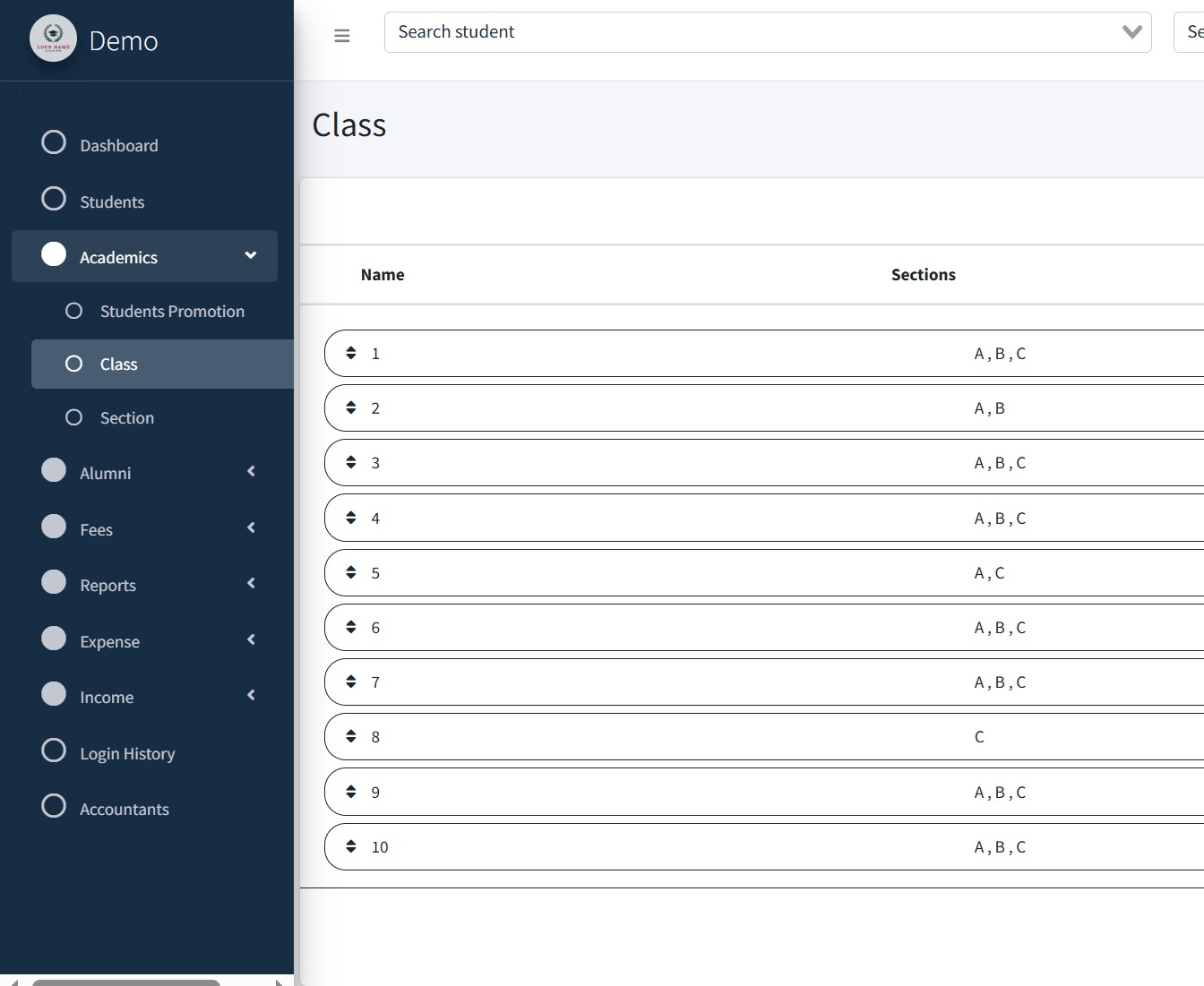Click the hamburger menu toggle icon
Image resolution: width=1204 pixels, height=986 pixels.
[341, 36]
